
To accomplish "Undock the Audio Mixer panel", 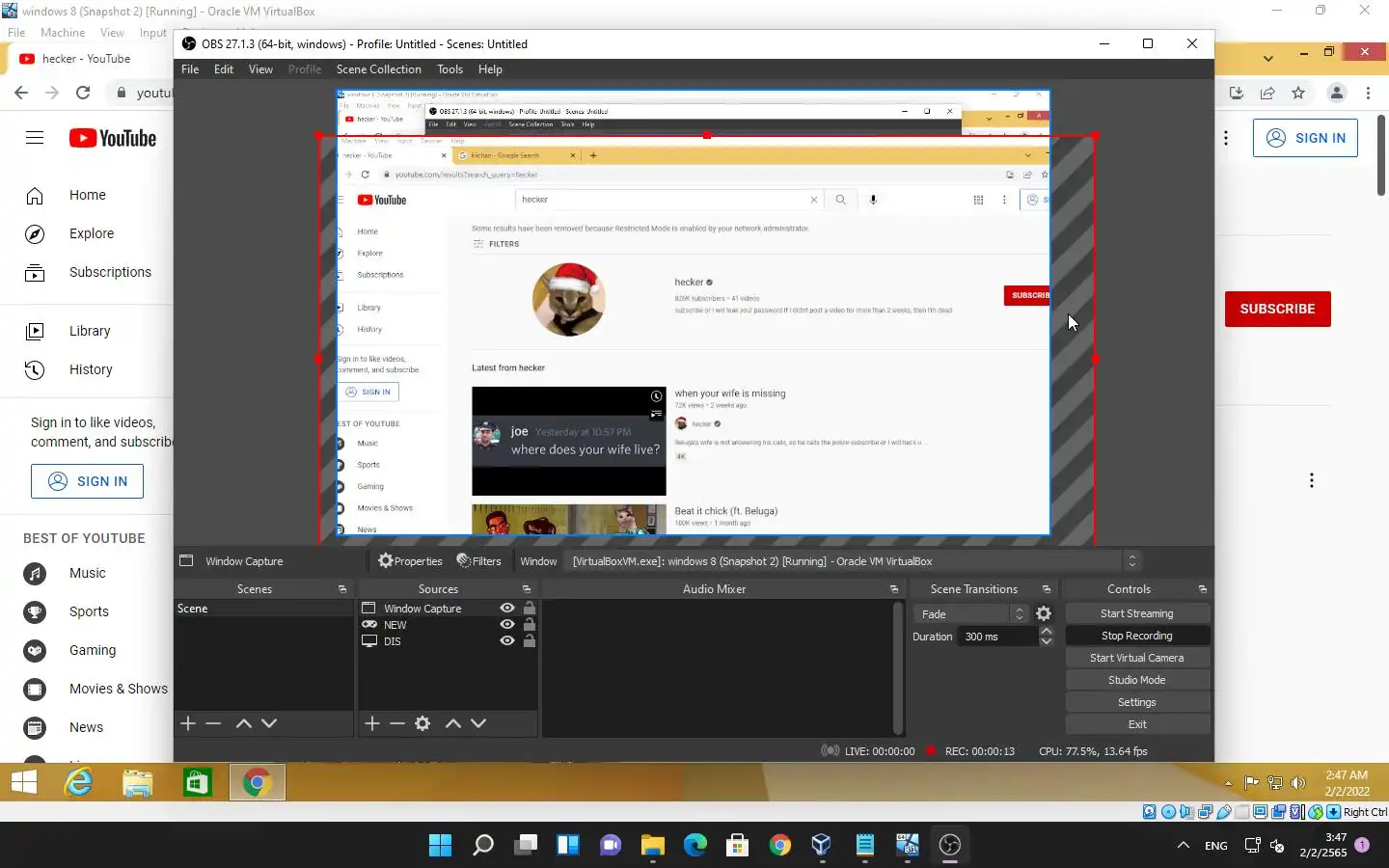I will (x=894, y=589).
